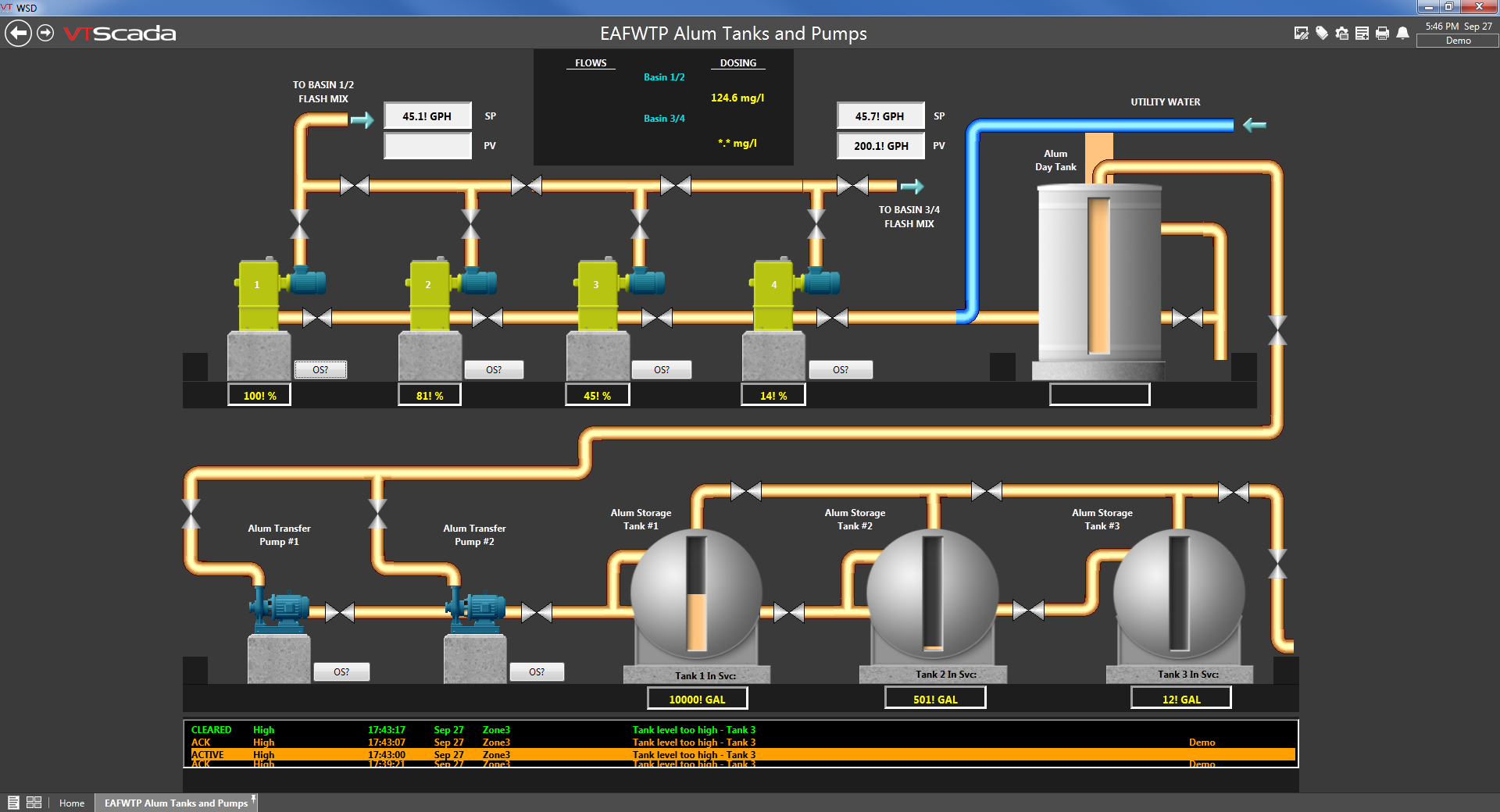Image resolution: width=1500 pixels, height=812 pixels.
Task: Print the page with the printer icon
Action: pyautogui.click(x=1383, y=34)
